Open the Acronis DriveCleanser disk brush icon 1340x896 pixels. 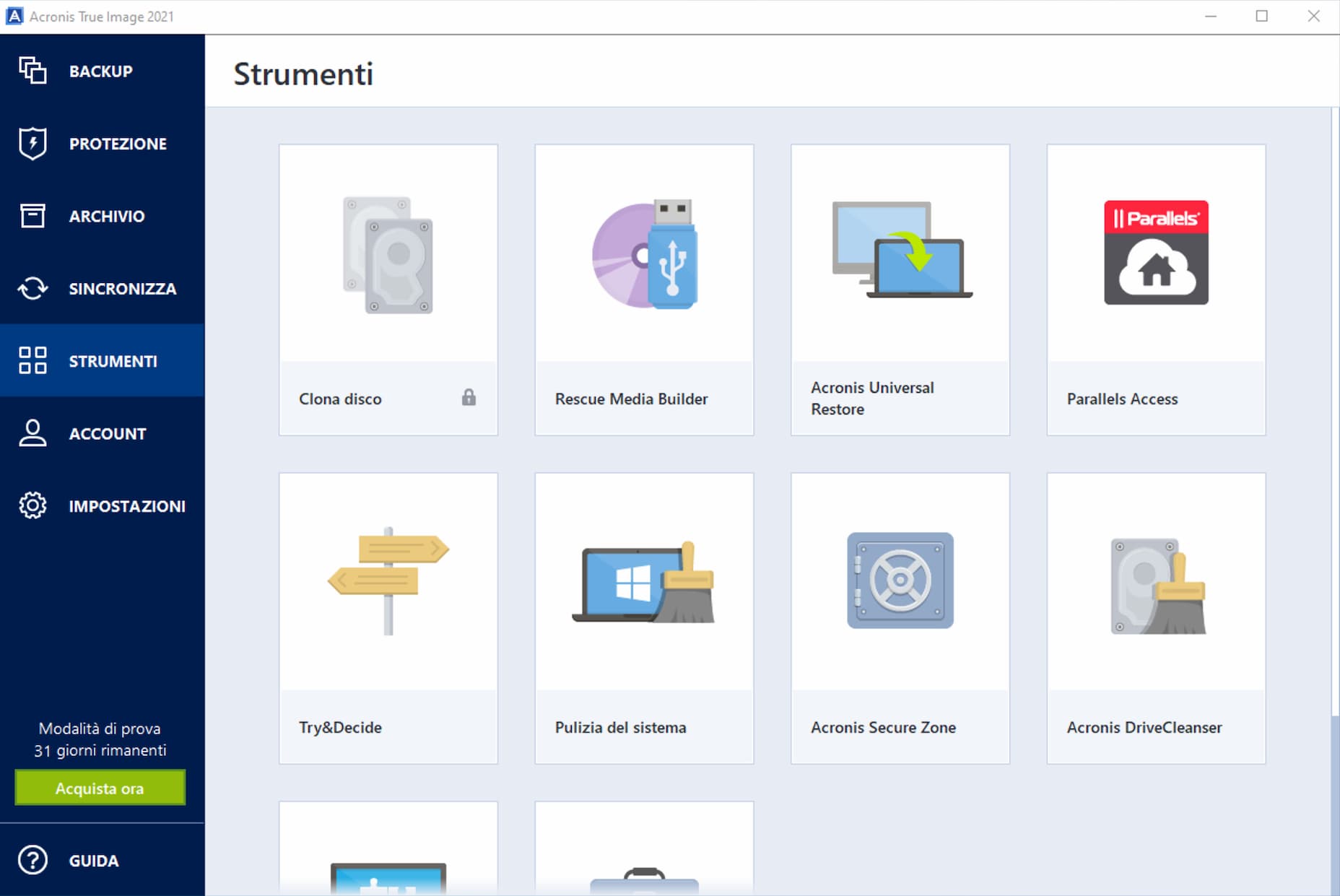pos(1158,586)
